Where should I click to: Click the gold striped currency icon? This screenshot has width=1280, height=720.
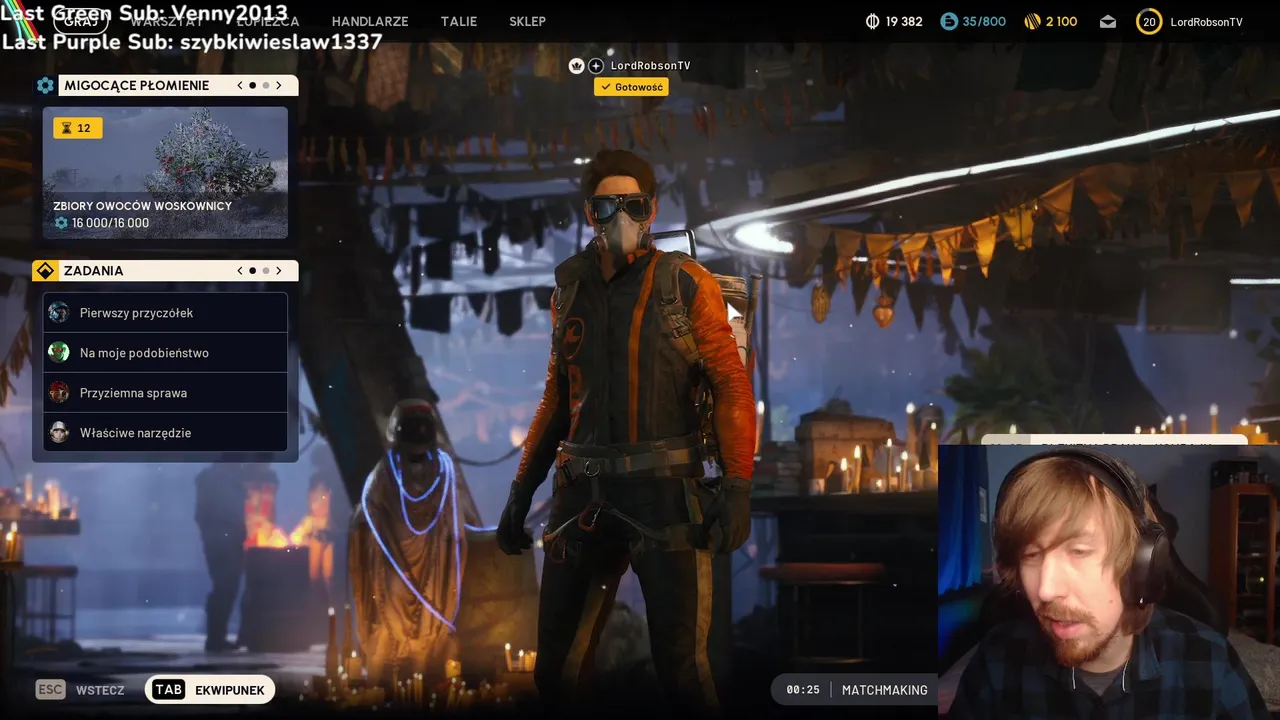(1033, 21)
